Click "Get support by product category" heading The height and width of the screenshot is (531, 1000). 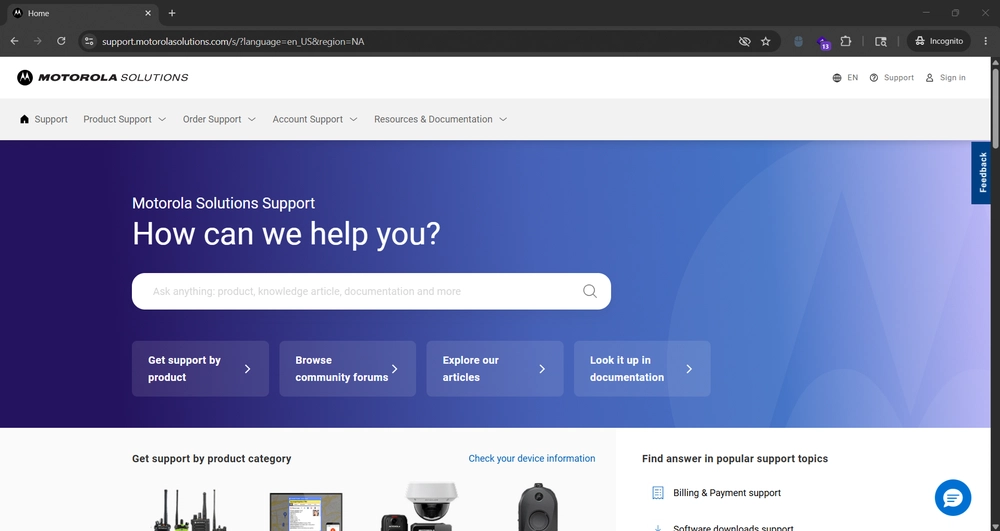212,458
